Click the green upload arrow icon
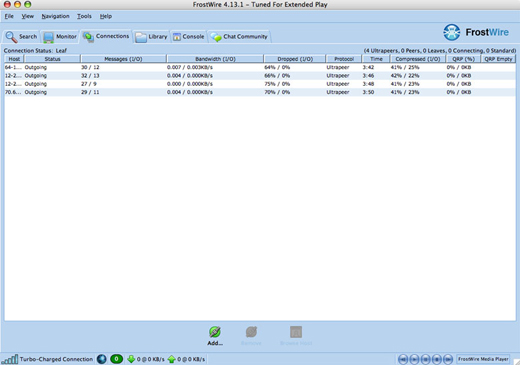The height and width of the screenshot is (365, 520). point(172,359)
